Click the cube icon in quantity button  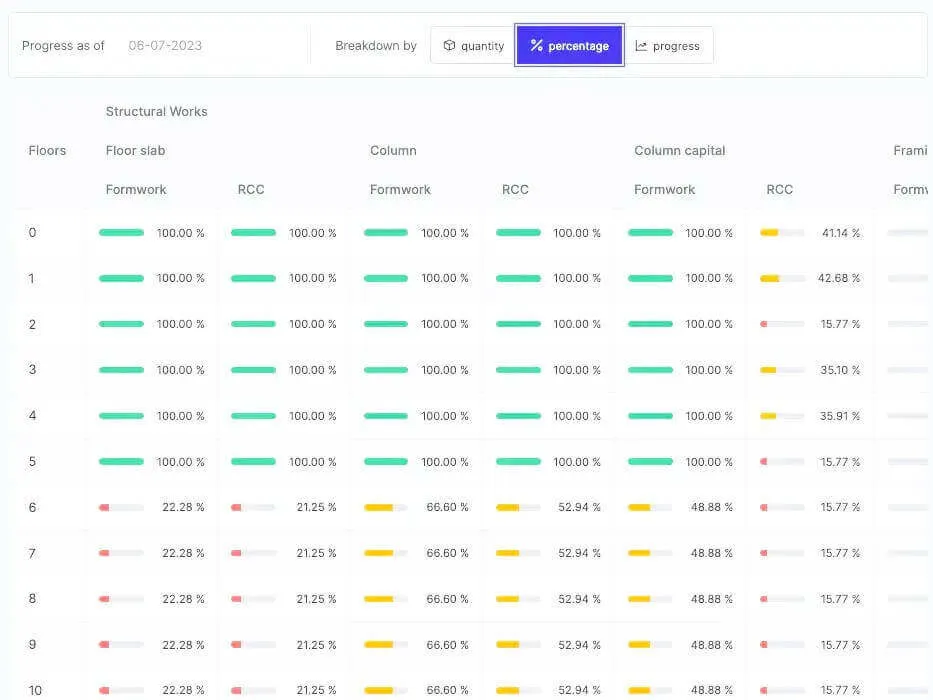450,46
